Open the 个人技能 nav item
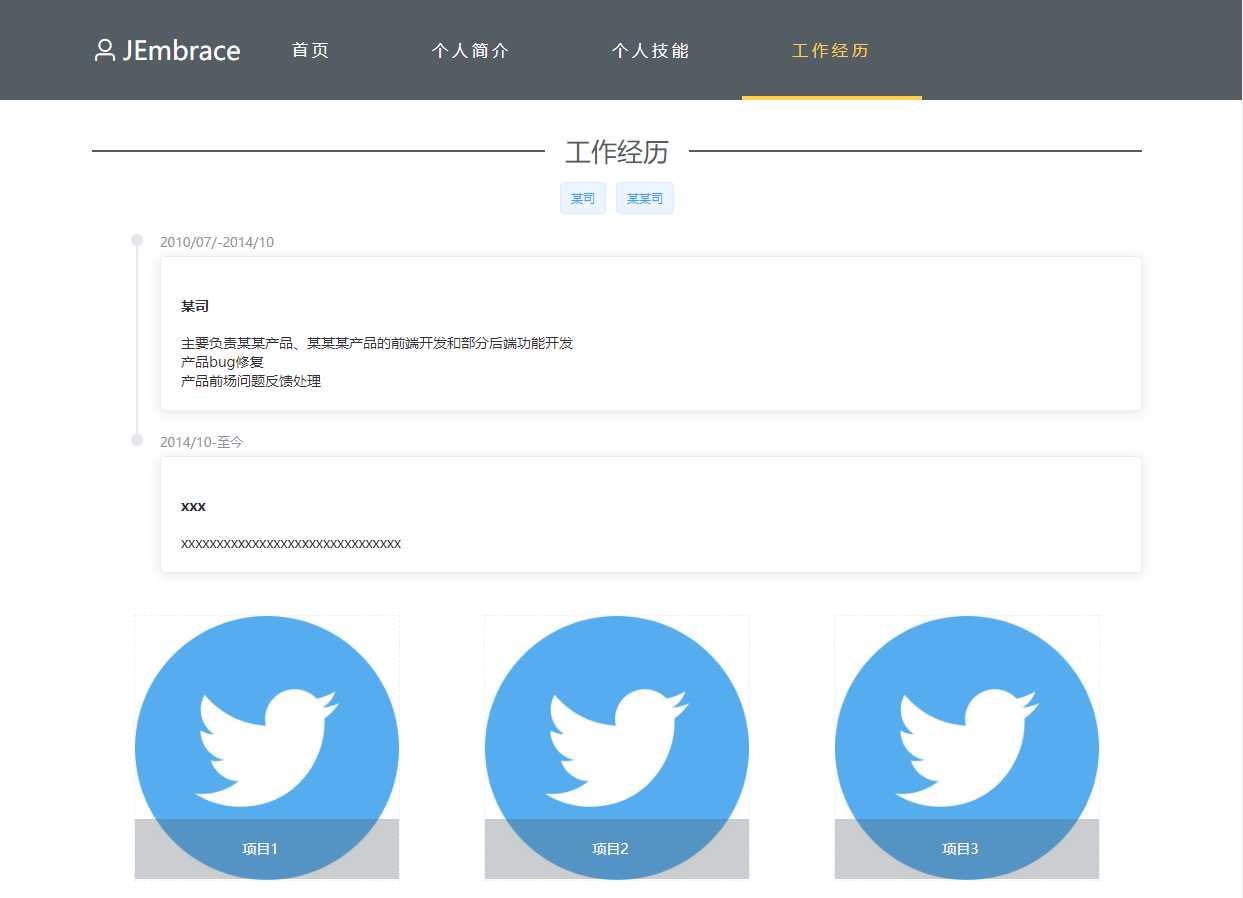This screenshot has width=1243, height=898. click(651, 50)
